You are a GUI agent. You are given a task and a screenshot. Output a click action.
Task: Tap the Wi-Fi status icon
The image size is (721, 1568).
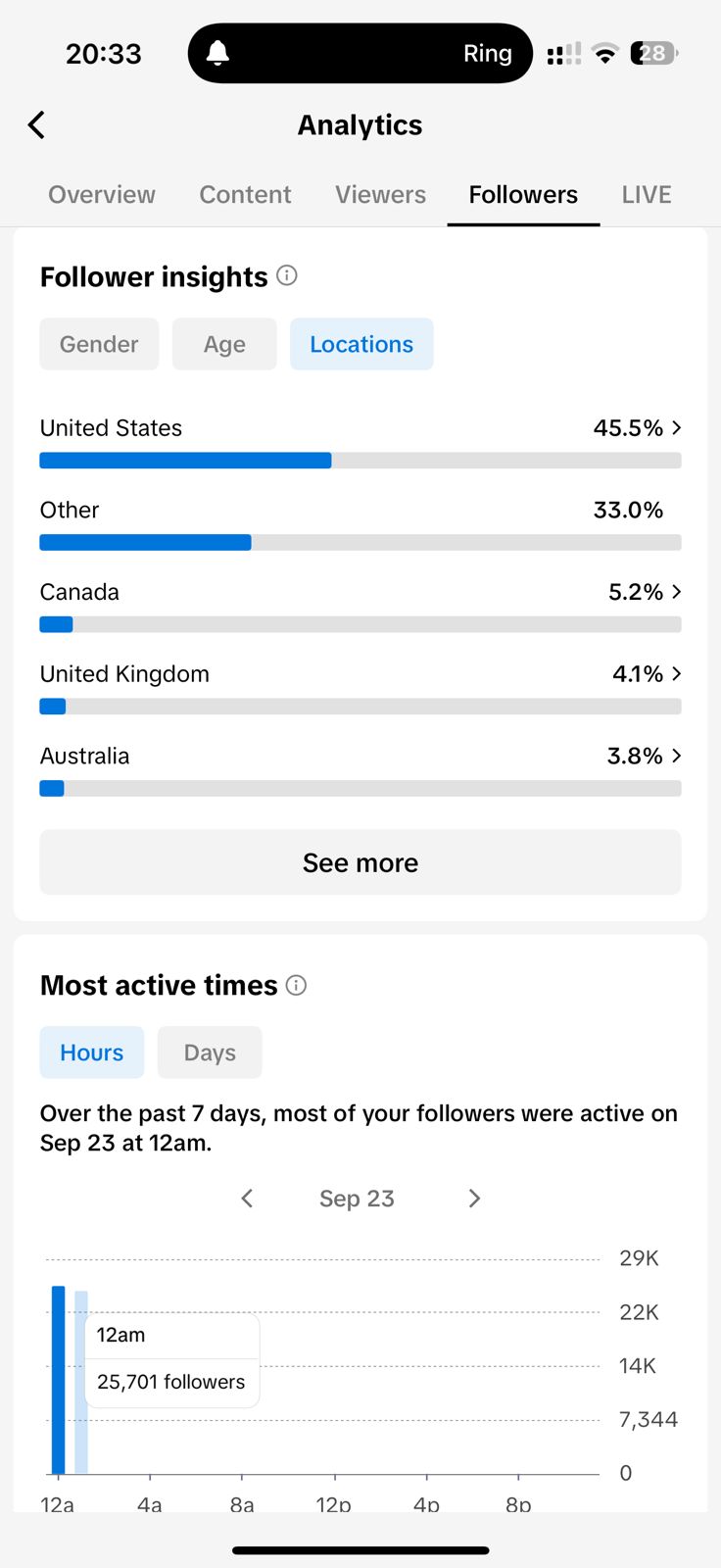pyautogui.click(x=605, y=54)
